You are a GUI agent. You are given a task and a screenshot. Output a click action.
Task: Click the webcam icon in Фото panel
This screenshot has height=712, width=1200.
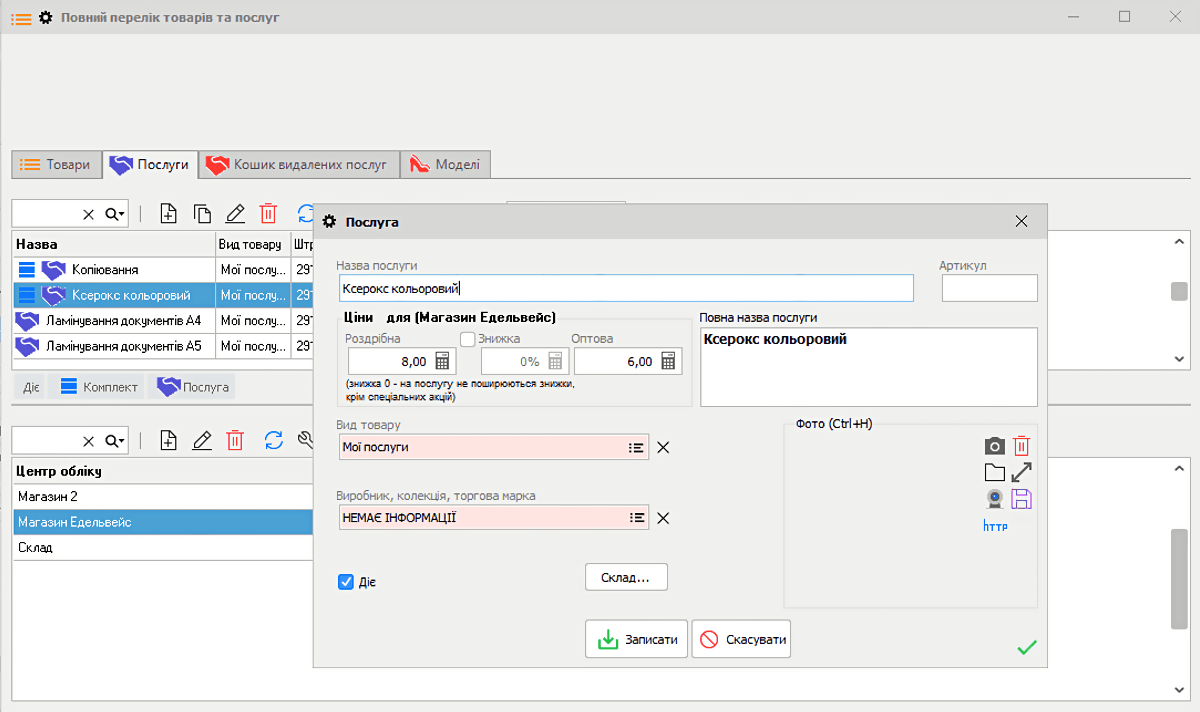click(994, 498)
